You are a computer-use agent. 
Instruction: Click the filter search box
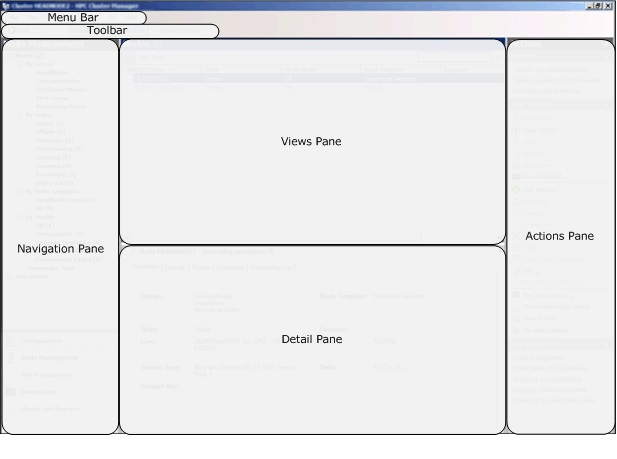click(454, 57)
